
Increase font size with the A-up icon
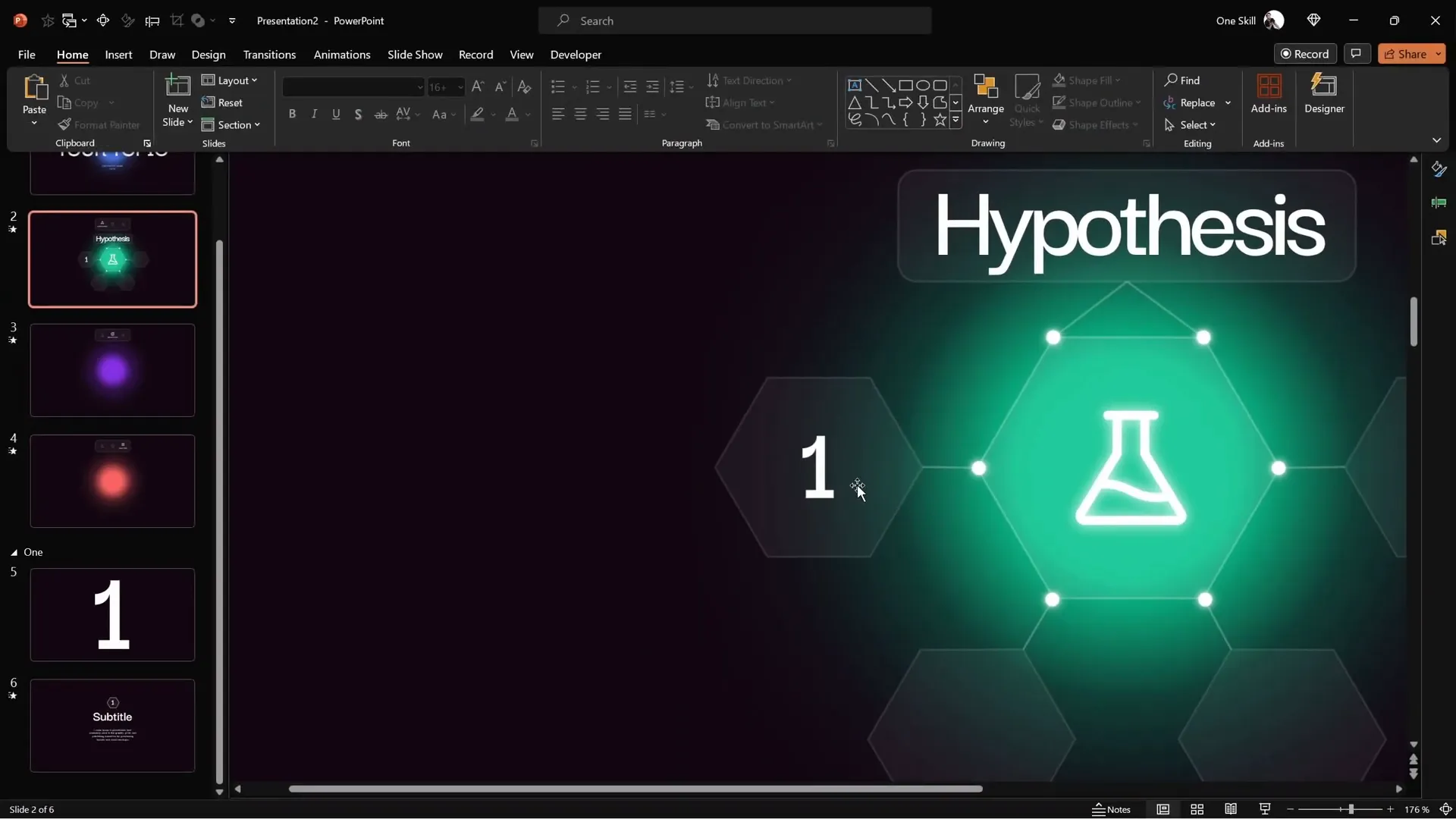coord(477,86)
